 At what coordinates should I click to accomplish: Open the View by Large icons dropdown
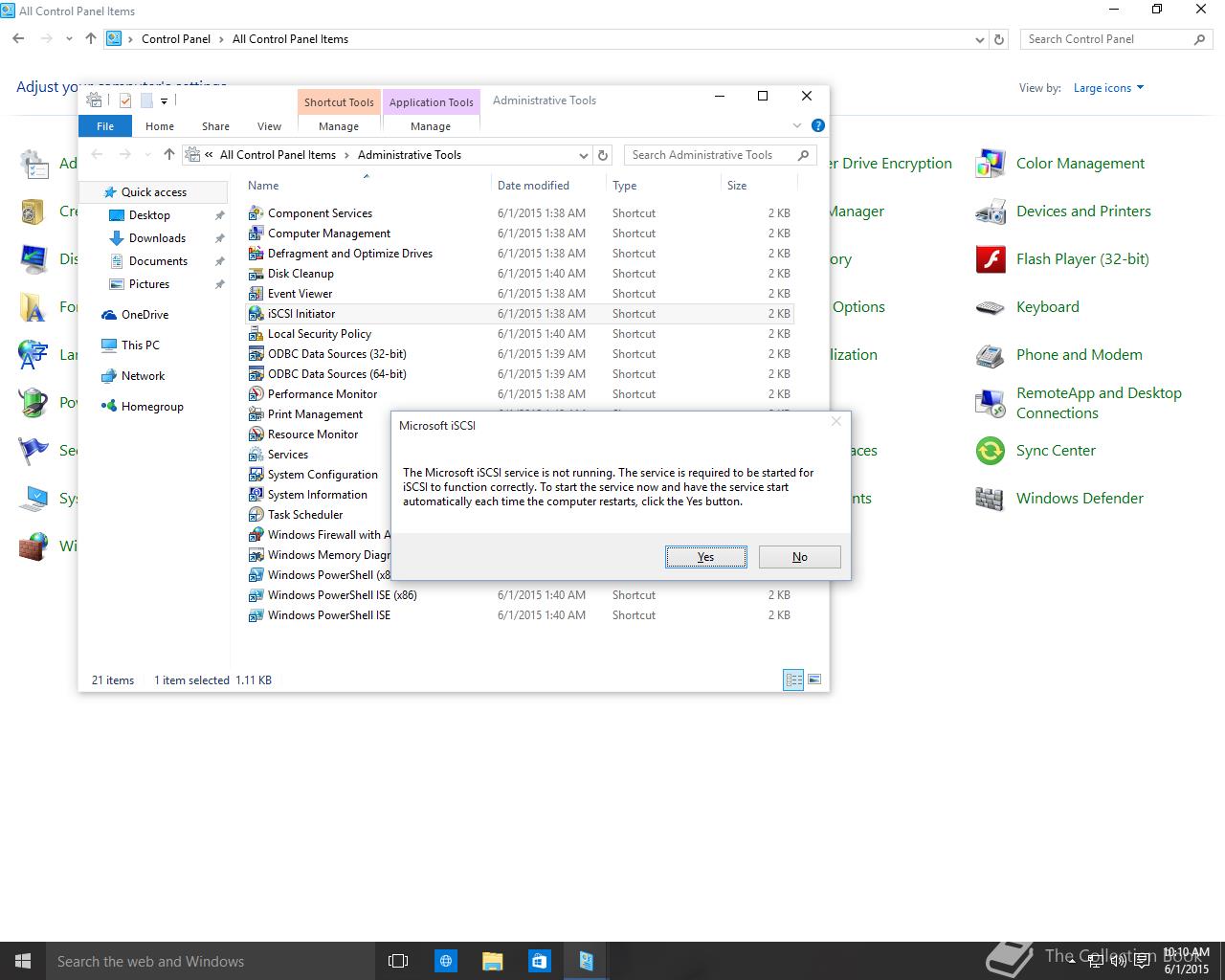pos(1108,88)
